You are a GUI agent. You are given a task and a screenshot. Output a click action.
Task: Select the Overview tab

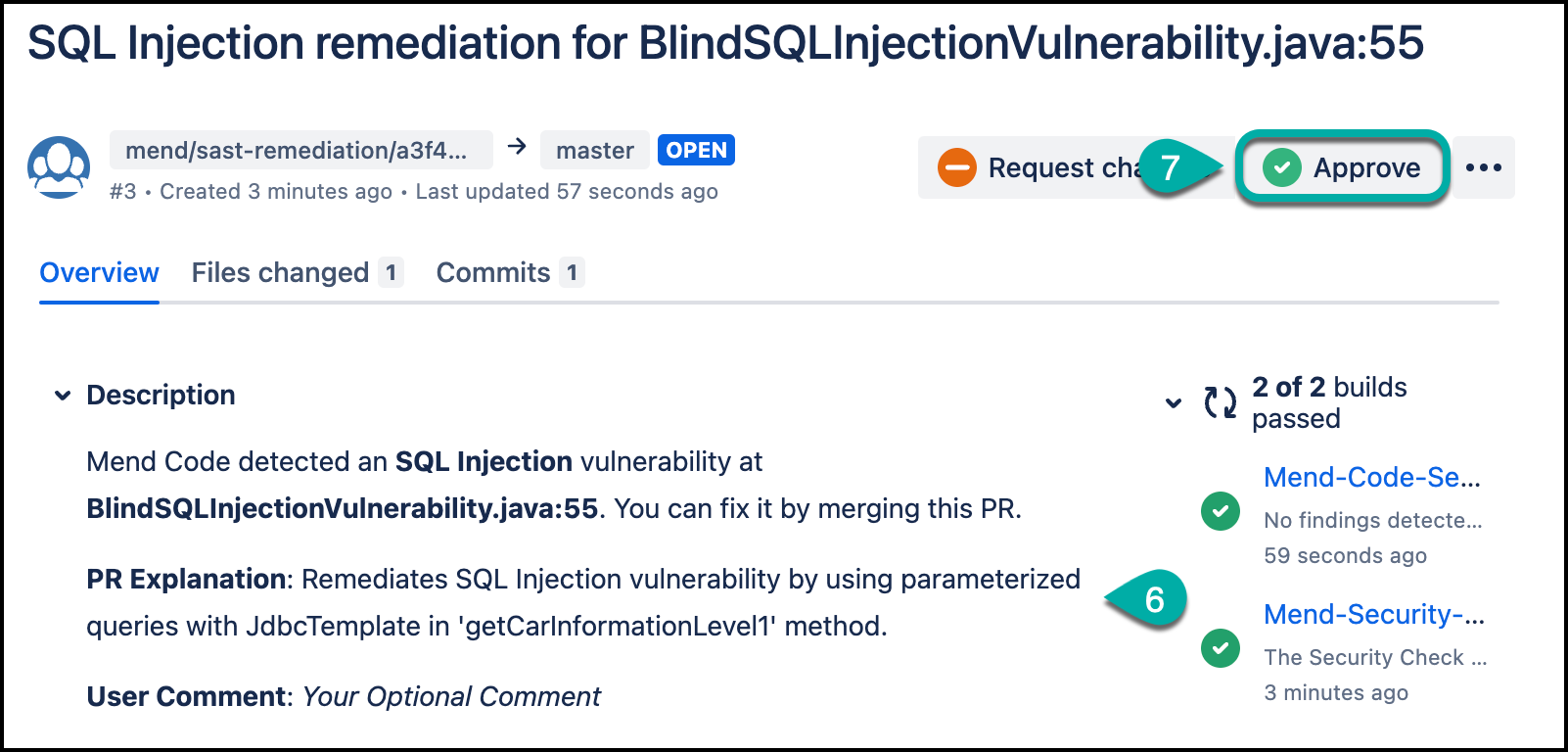coord(99,272)
